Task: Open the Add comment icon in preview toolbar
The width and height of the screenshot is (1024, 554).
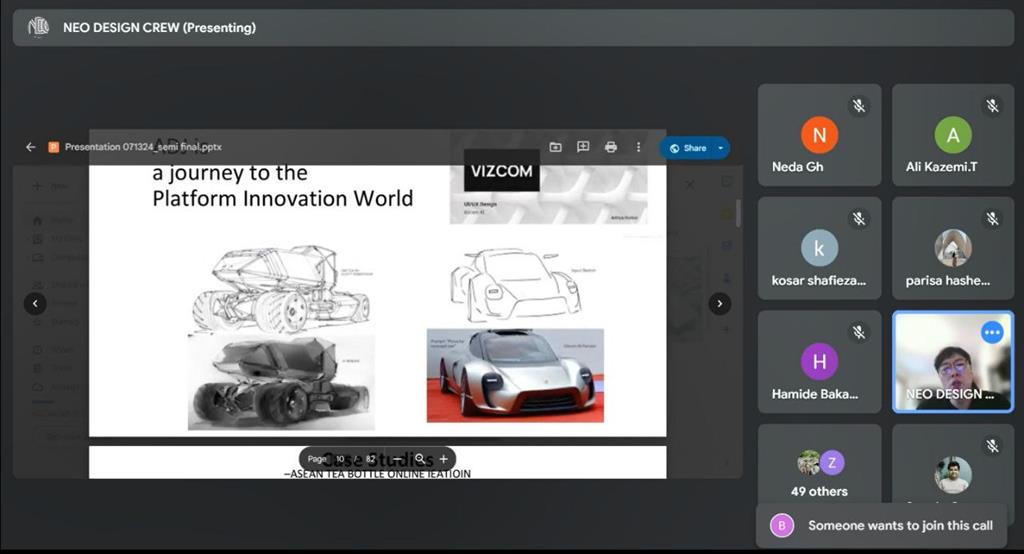Action: click(x=583, y=147)
